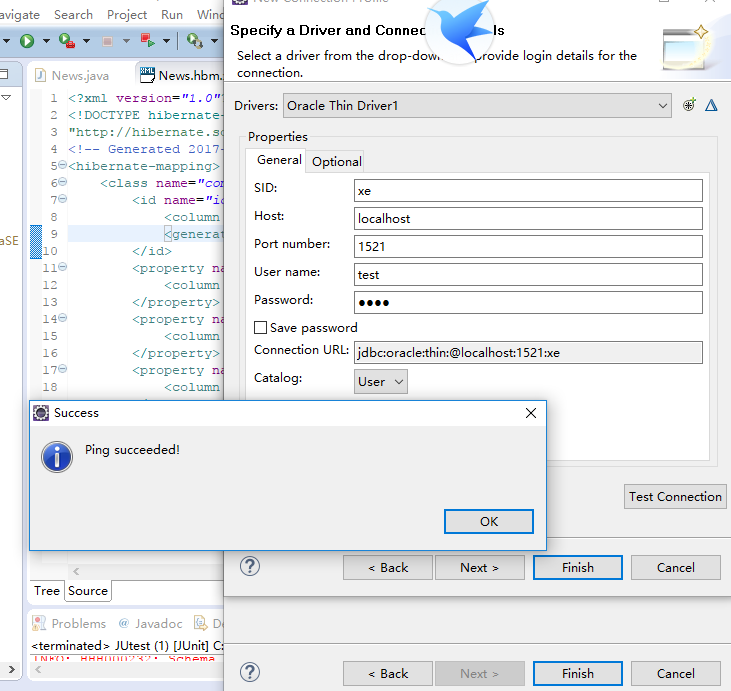Click the Run-with-build icon after the toolbar separator
Screen dimensions: 731x691
[x=194, y=41]
